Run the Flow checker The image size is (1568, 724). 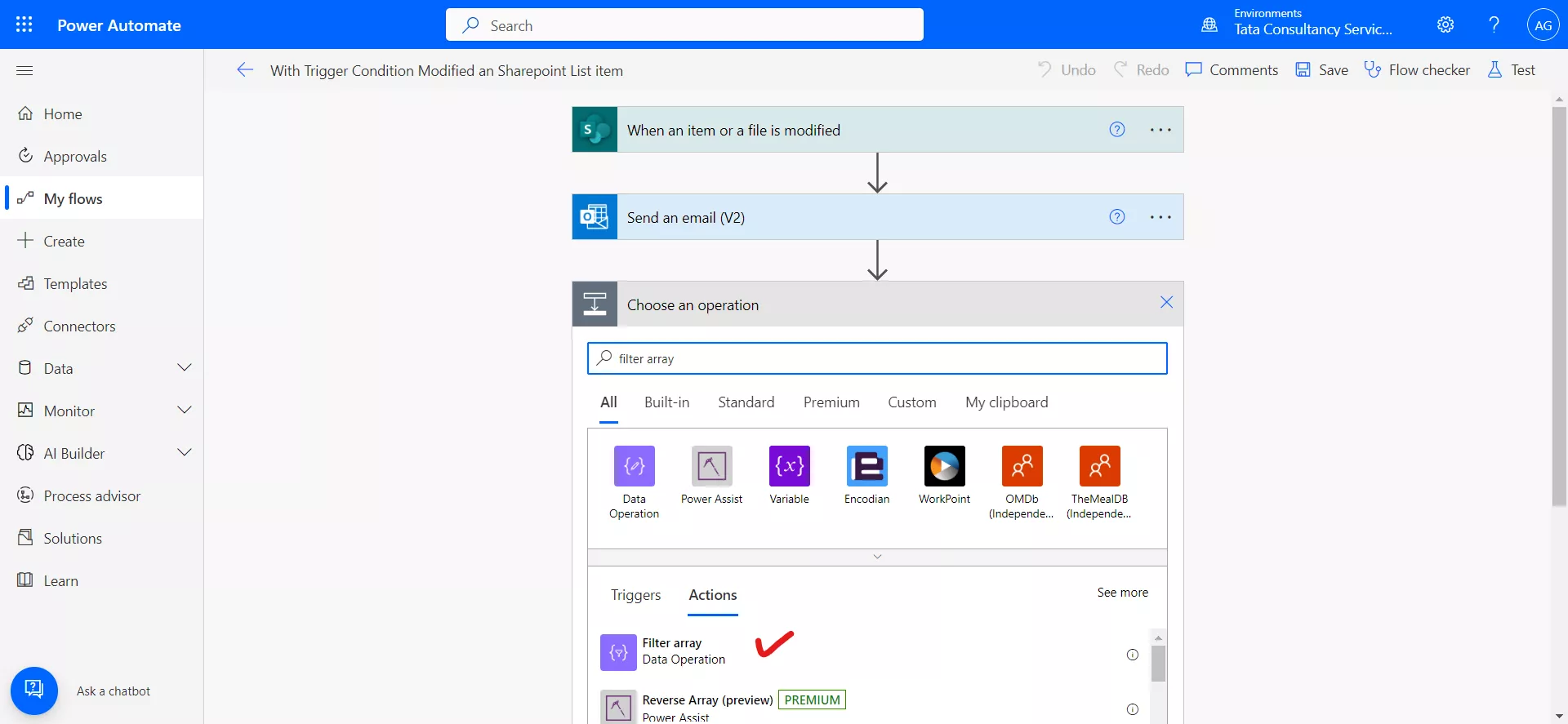click(1417, 70)
